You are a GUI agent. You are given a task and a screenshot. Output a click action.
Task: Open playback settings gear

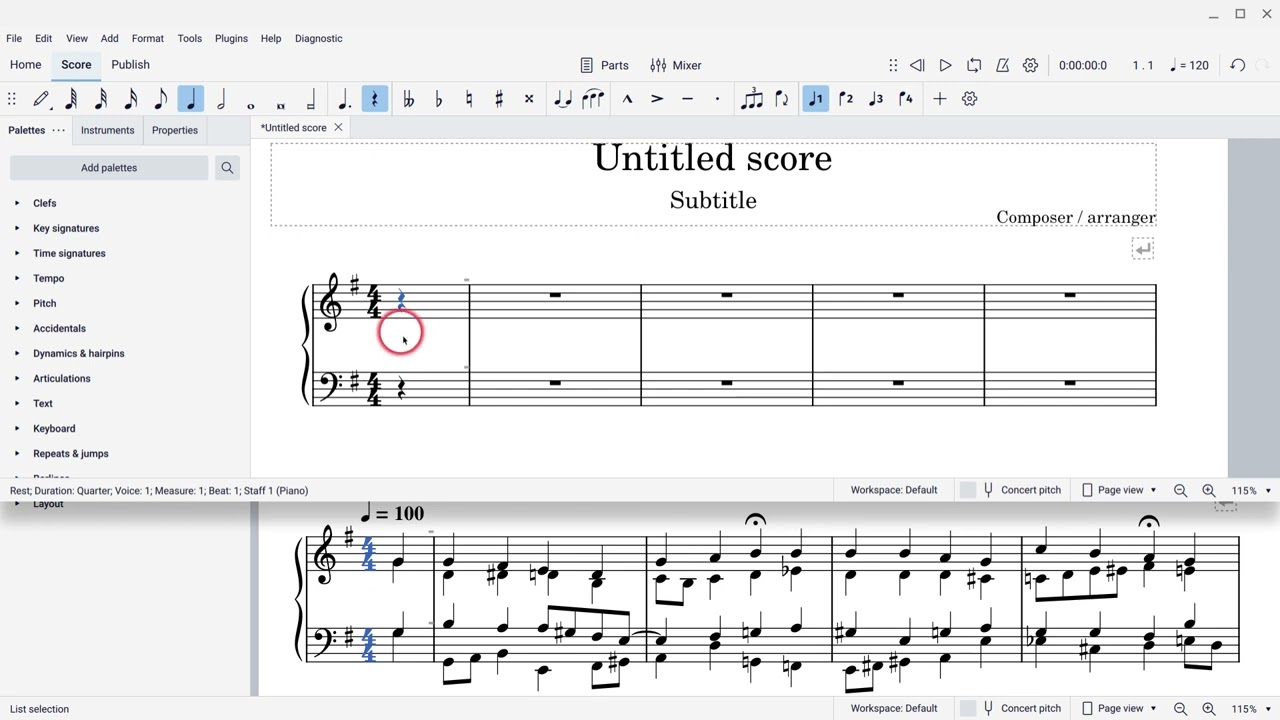click(1031, 65)
